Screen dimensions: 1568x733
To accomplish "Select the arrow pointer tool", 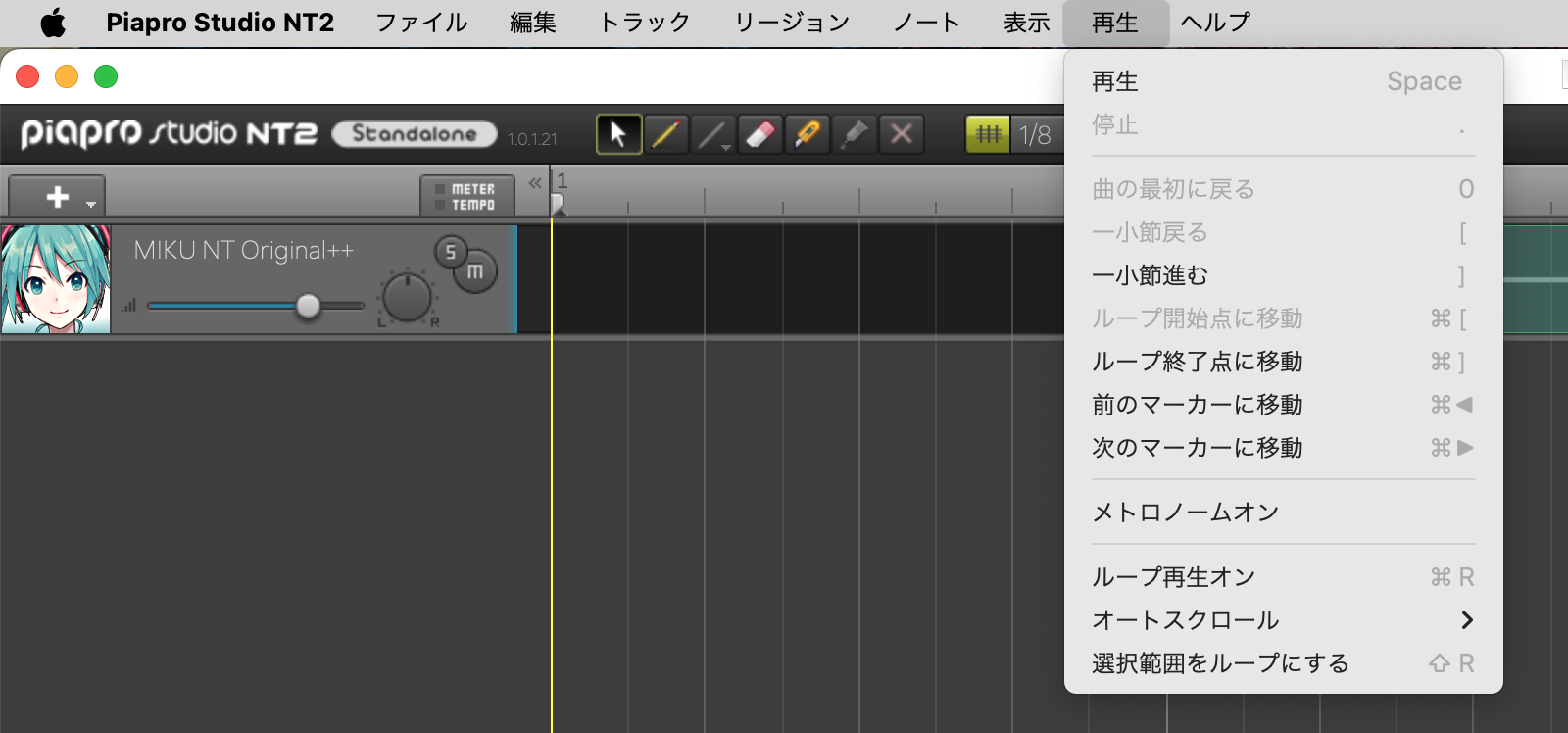I will point(618,134).
